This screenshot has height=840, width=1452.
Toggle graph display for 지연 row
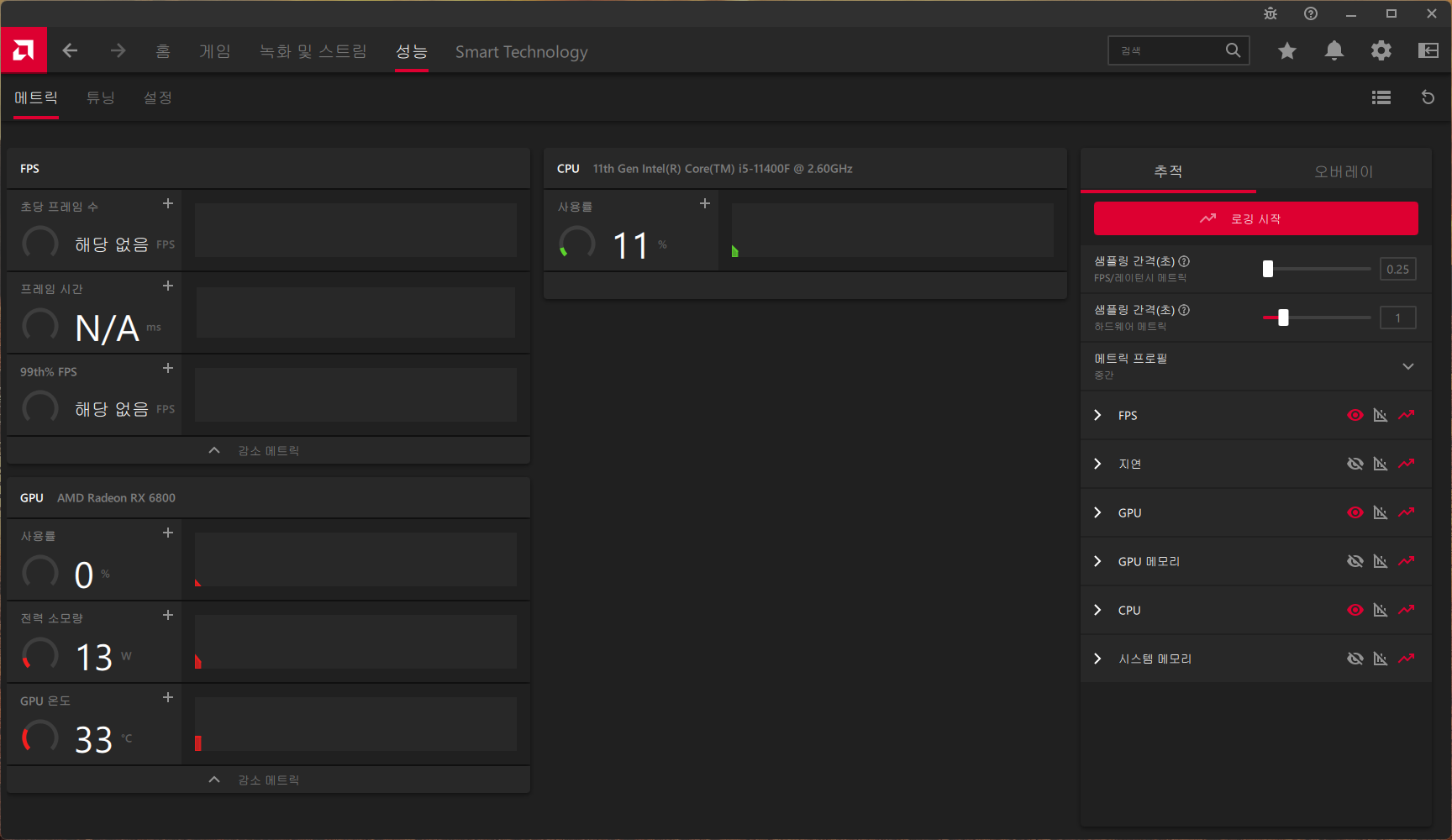coord(1381,464)
